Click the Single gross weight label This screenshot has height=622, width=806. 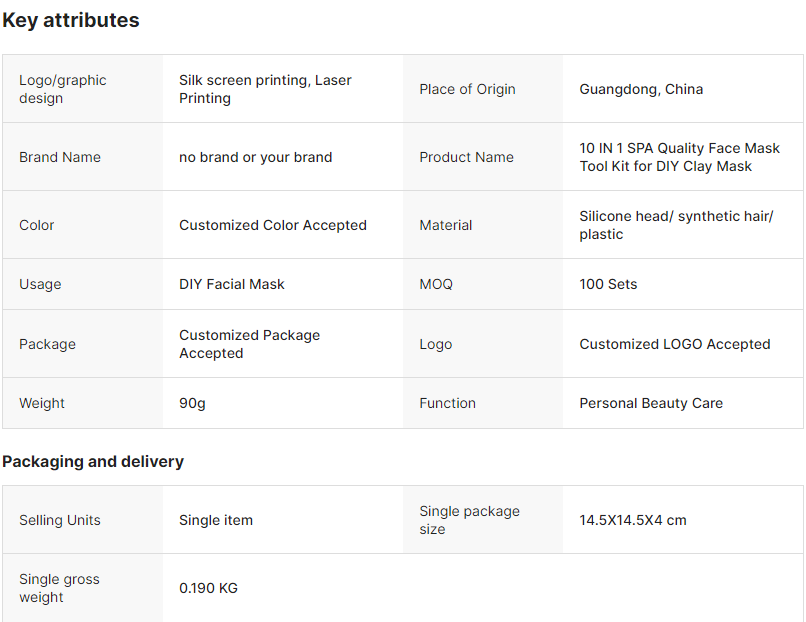pos(59,588)
